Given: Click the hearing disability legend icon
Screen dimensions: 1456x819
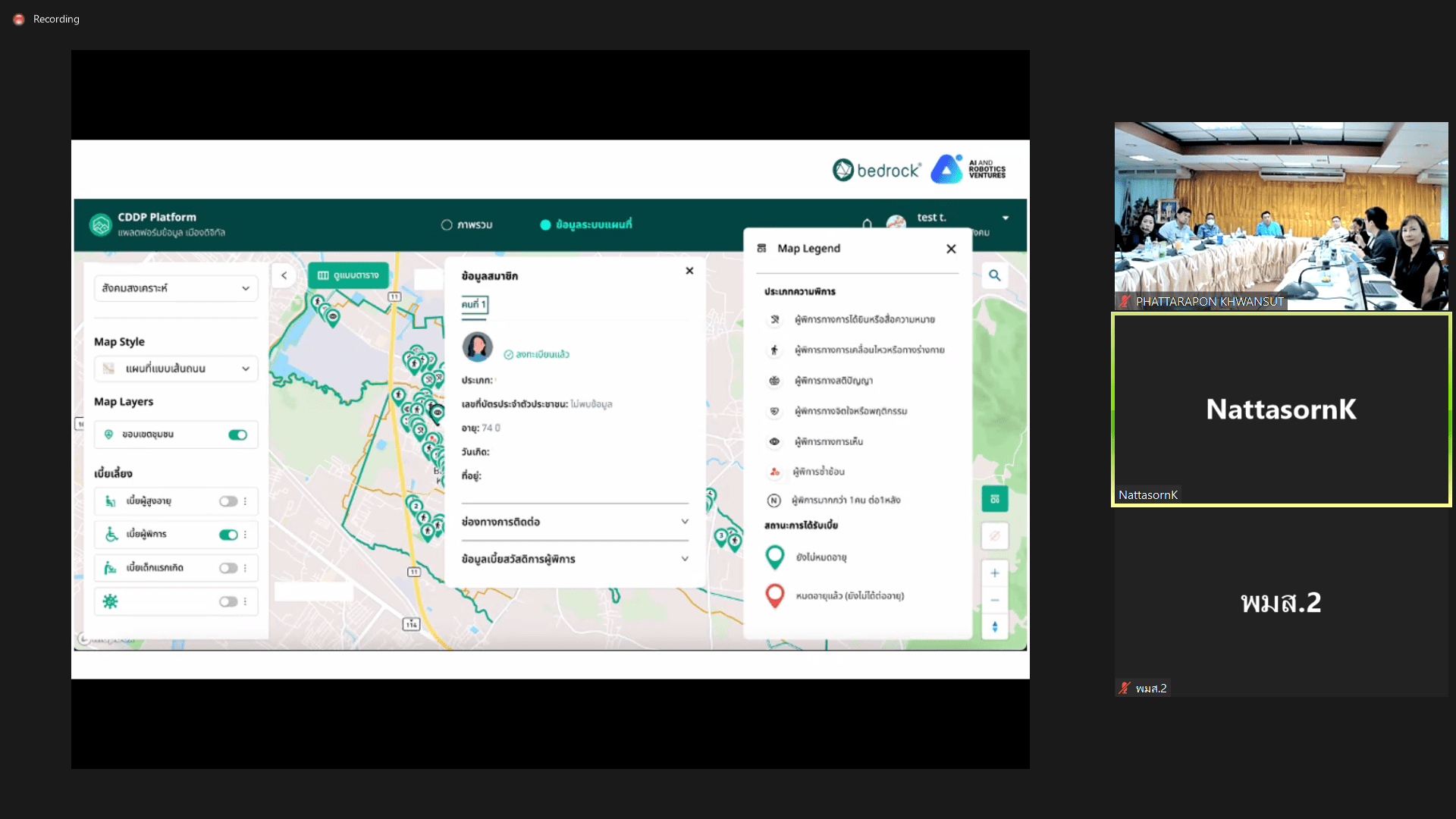Looking at the screenshot, I should coord(774,319).
